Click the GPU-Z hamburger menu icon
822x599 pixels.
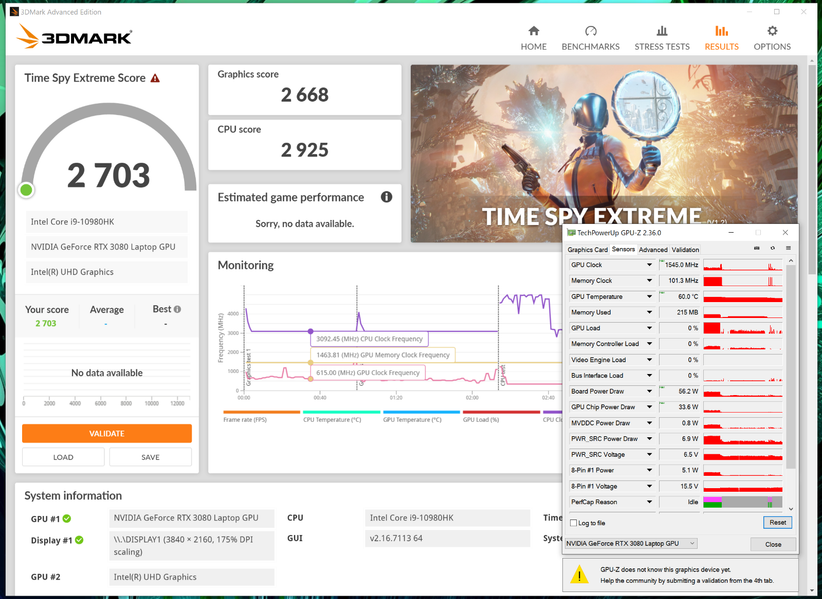(x=788, y=248)
